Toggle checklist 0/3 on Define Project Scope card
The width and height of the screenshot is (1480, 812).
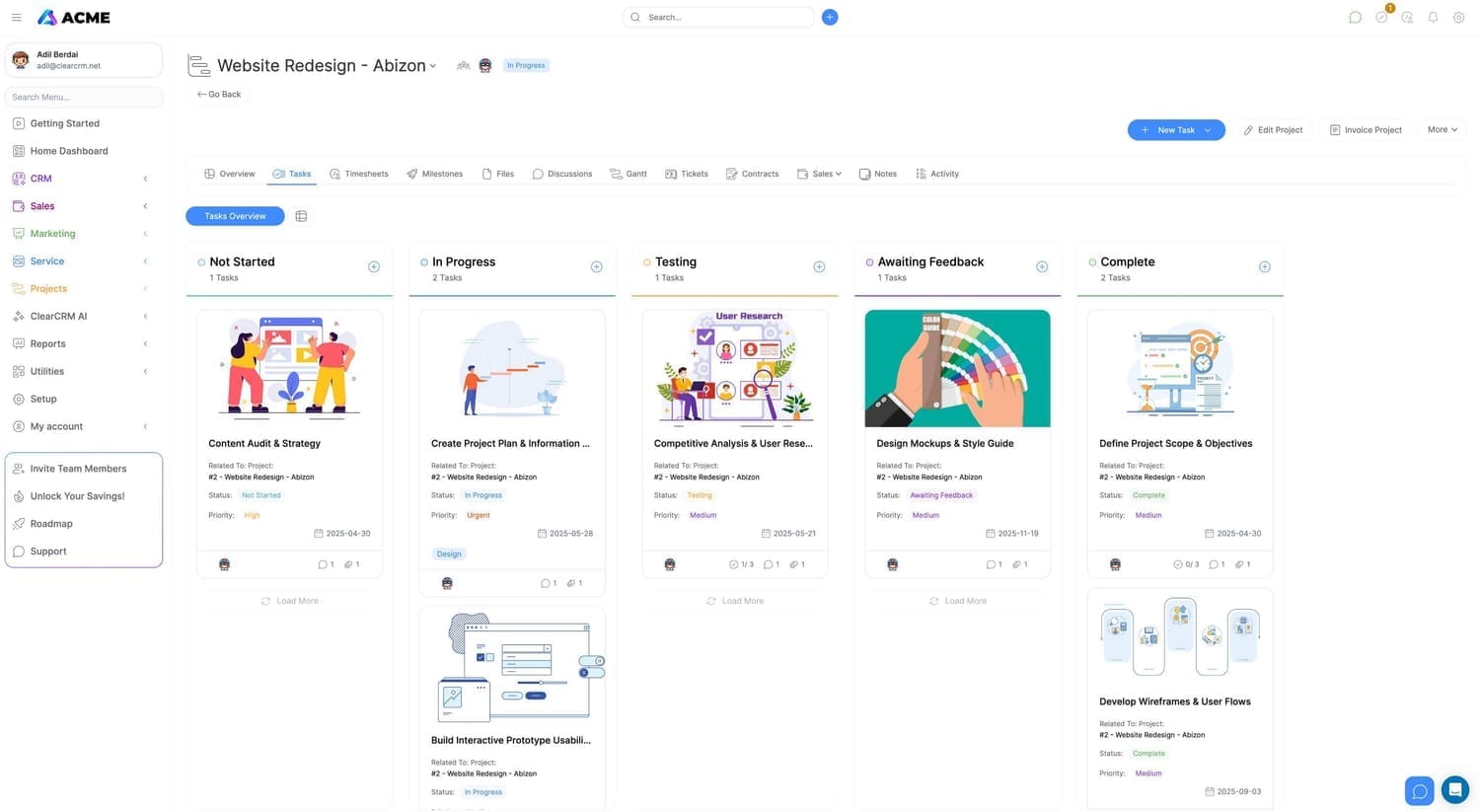[1186, 564]
